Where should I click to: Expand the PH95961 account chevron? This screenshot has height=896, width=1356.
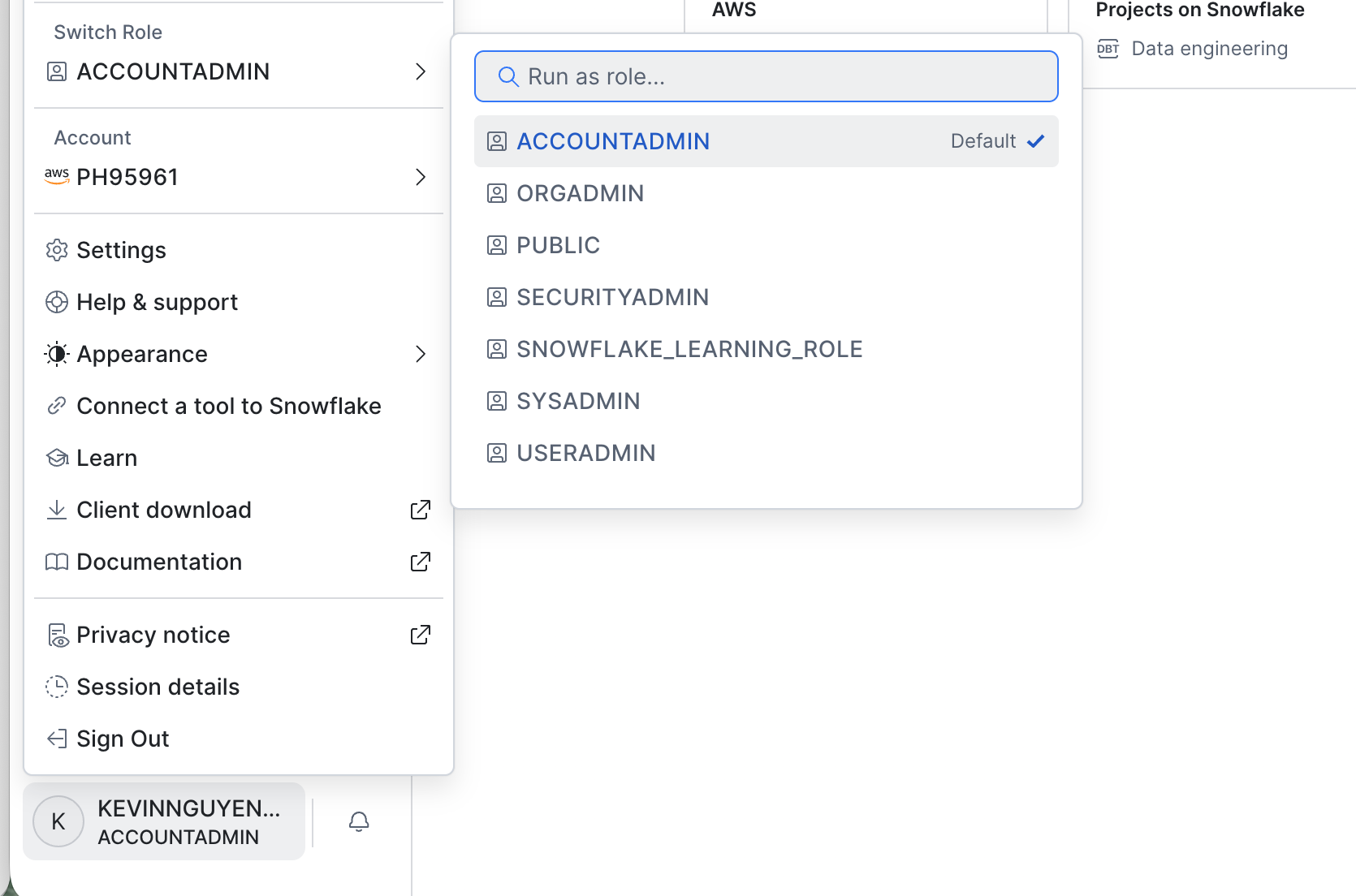pyautogui.click(x=421, y=177)
